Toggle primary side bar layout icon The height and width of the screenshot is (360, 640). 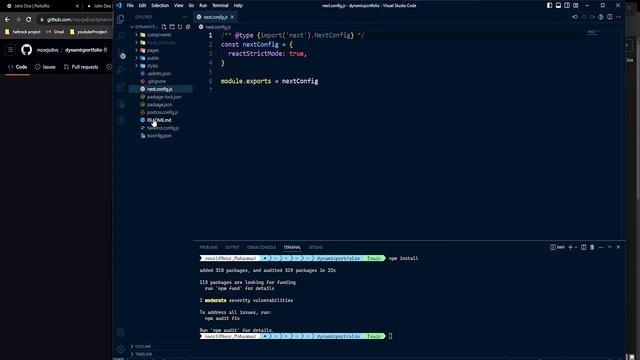coord(549,5)
